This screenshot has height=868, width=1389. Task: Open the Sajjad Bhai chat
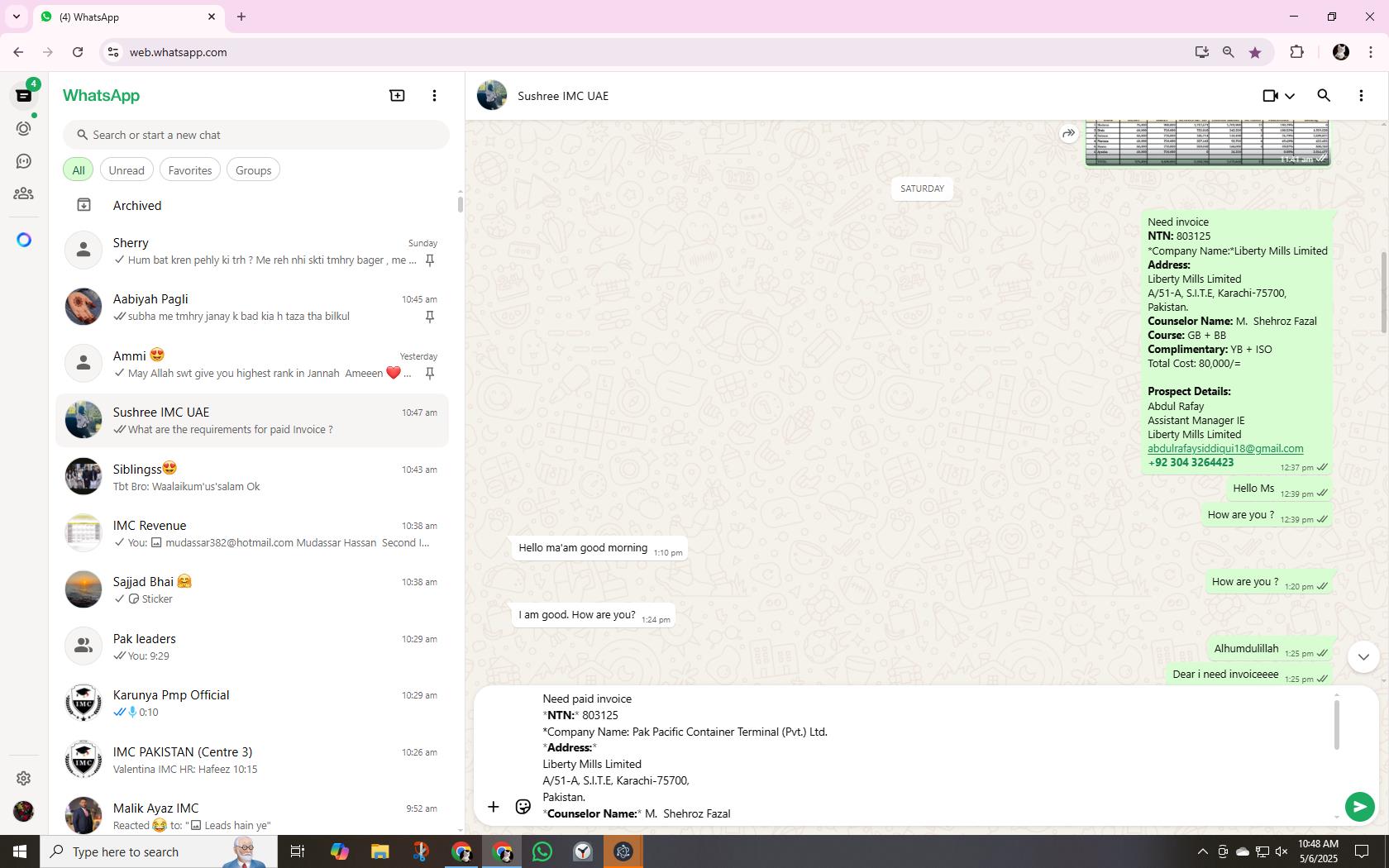coord(252,589)
